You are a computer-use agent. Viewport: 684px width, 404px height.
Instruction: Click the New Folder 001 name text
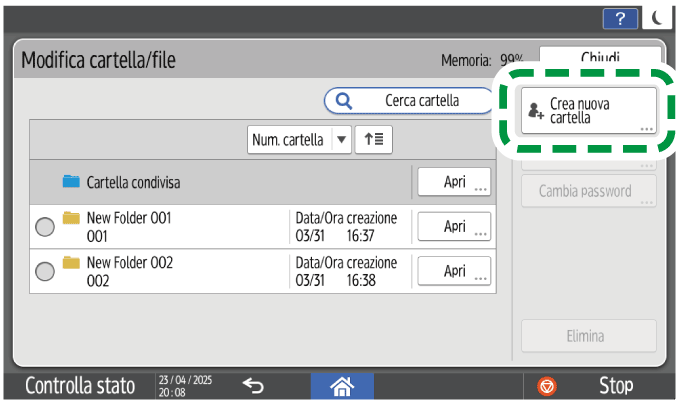coord(129,218)
